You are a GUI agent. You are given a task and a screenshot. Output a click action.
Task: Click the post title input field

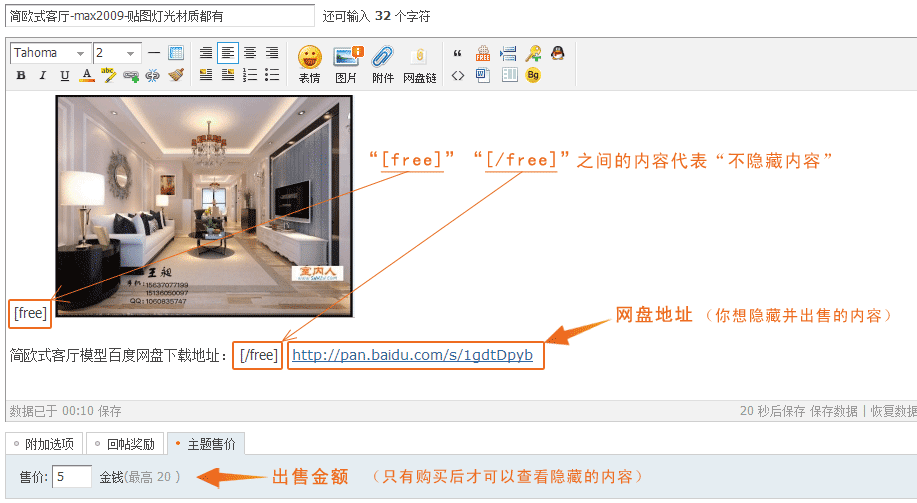click(x=160, y=16)
